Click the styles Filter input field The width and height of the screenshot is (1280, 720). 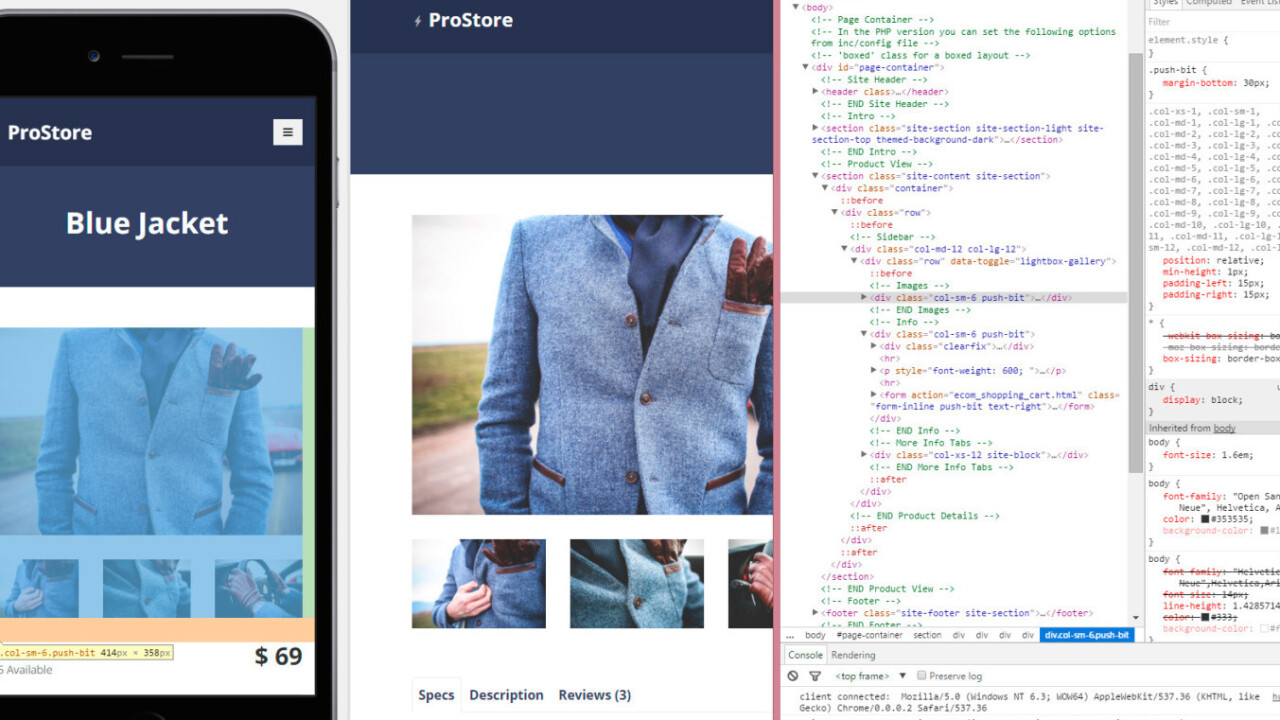(x=1210, y=22)
